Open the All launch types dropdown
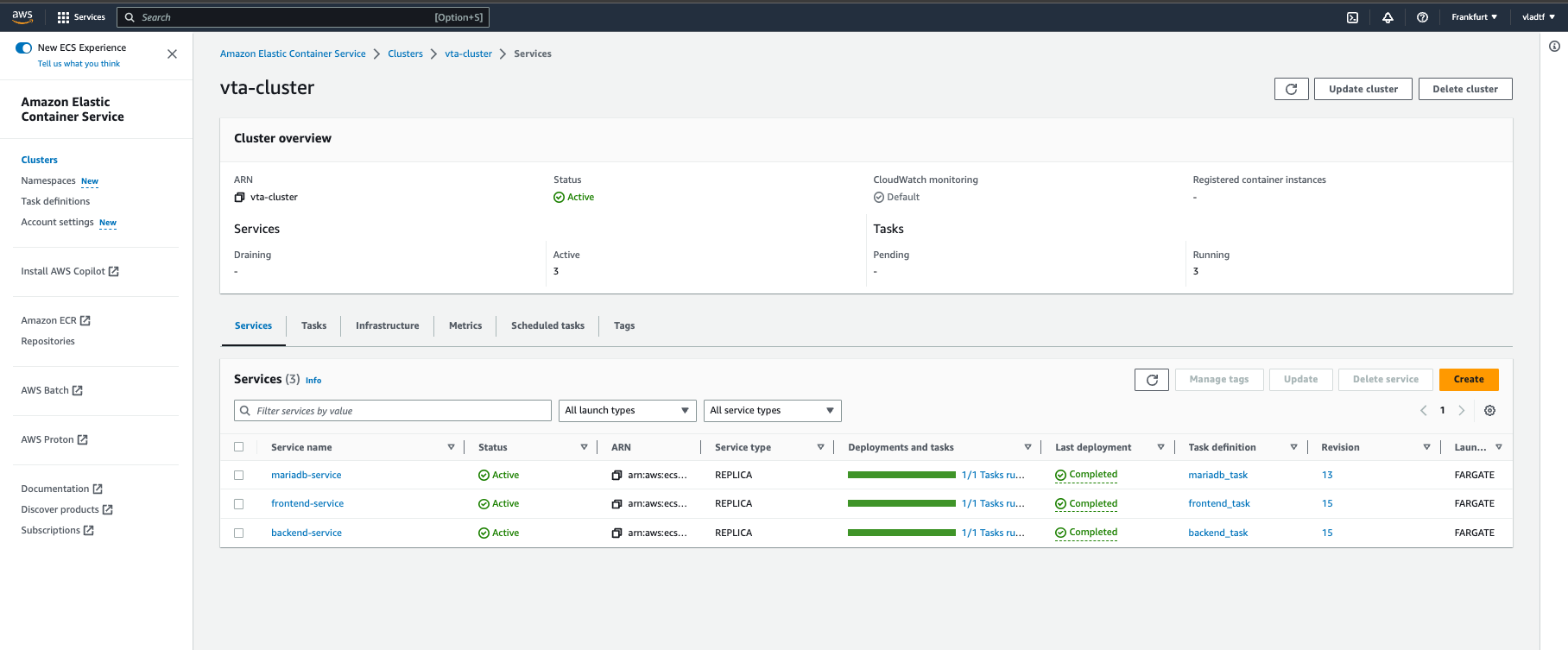1568x650 pixels. click(628, 411)
